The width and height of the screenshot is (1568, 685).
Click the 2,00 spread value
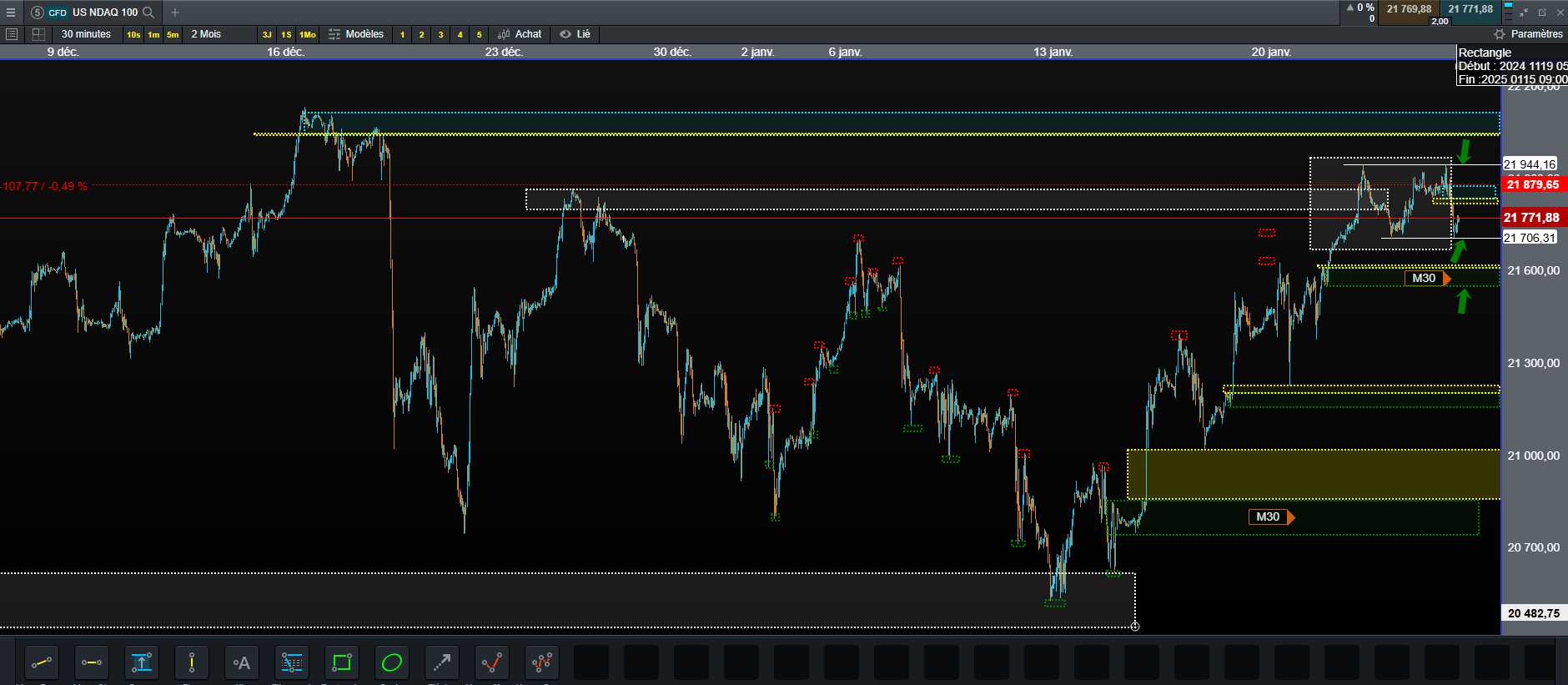[1440, 21]
